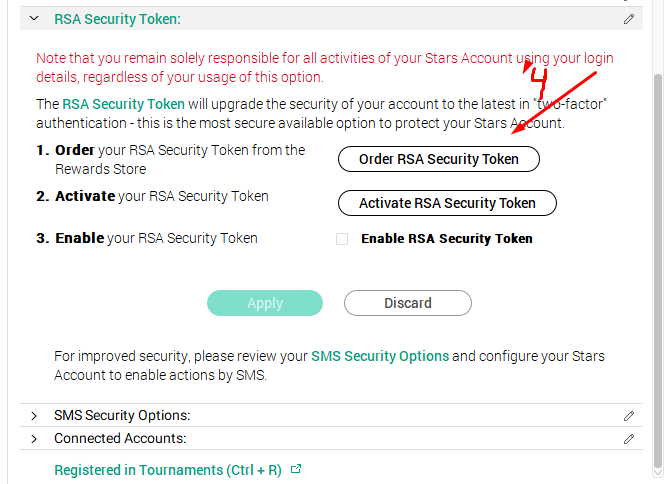Click the vertical scrollbar thumb

pos(658,271)
